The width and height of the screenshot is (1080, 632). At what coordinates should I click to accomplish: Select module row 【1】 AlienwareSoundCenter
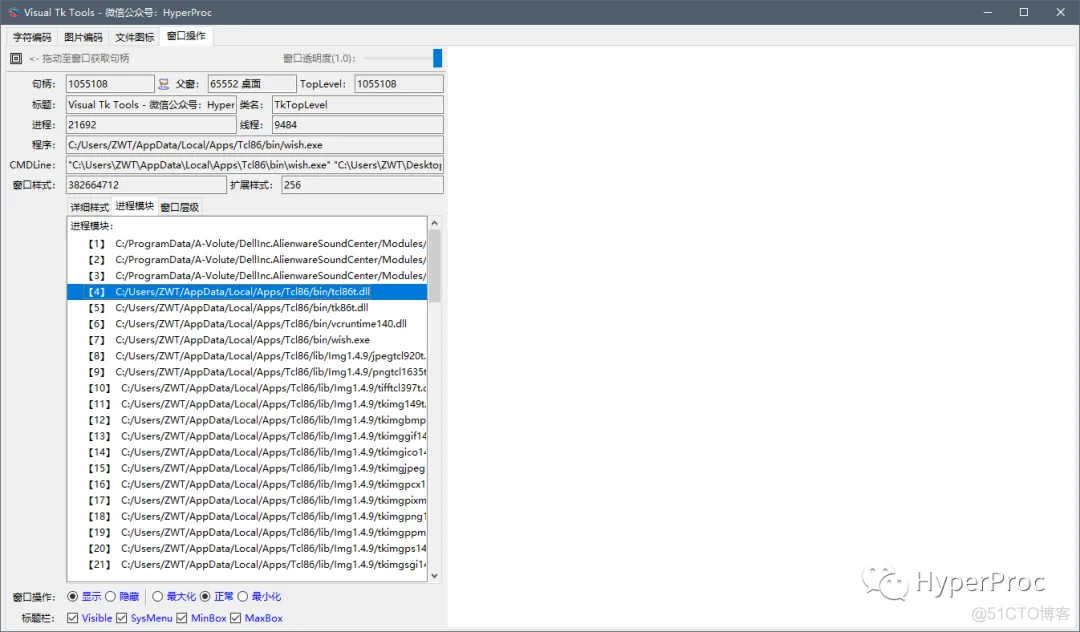(247, 244)
